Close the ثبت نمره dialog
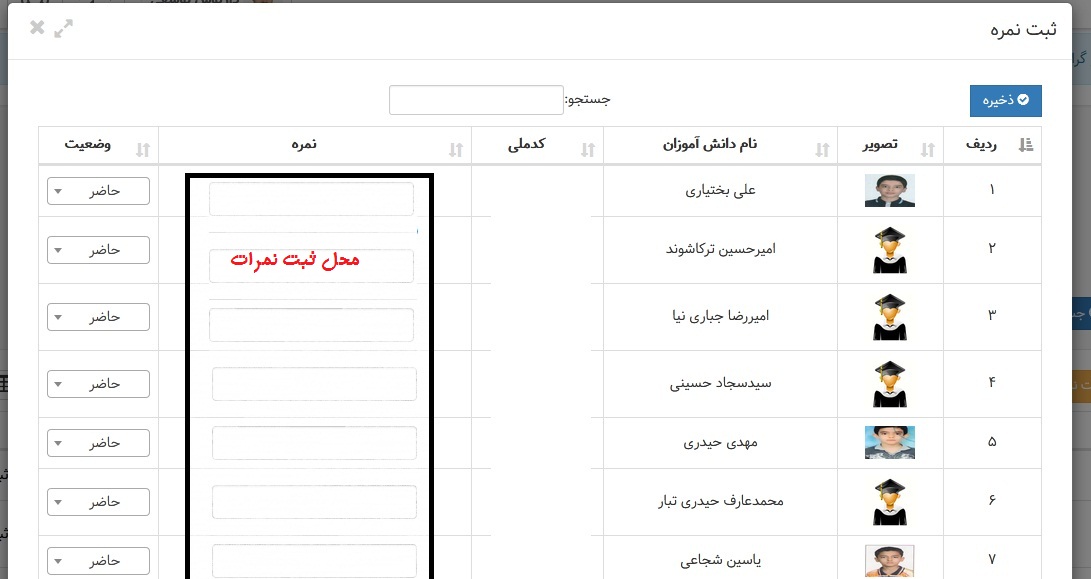Viewport: 1091px width, 579px height. coord(37,28)
